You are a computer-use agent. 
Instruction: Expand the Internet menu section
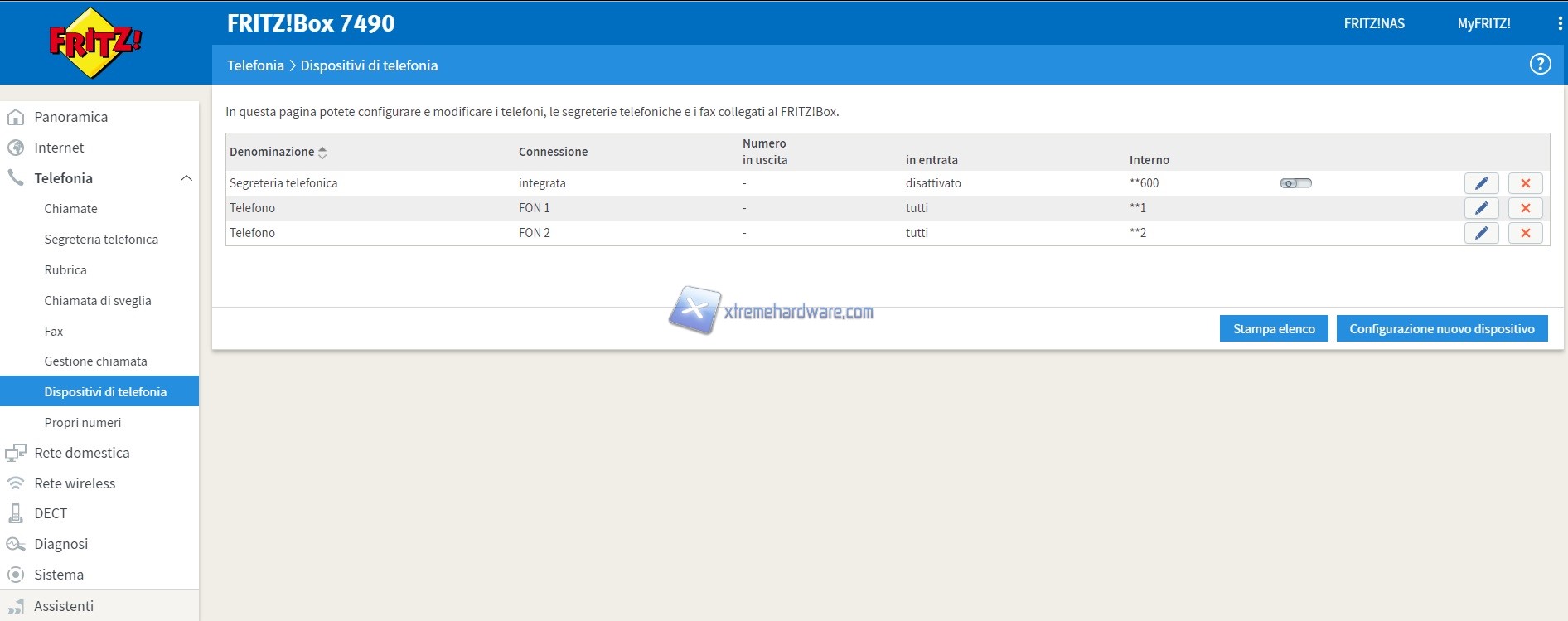click(x=59, y=148)
